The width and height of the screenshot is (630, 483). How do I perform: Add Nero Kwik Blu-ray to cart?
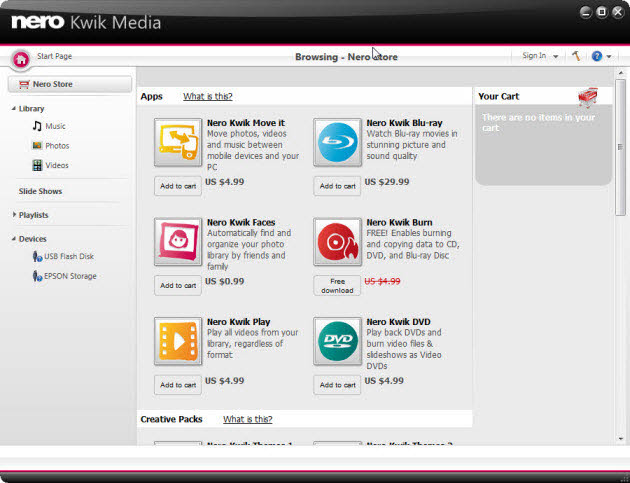(x=338, y=186)
